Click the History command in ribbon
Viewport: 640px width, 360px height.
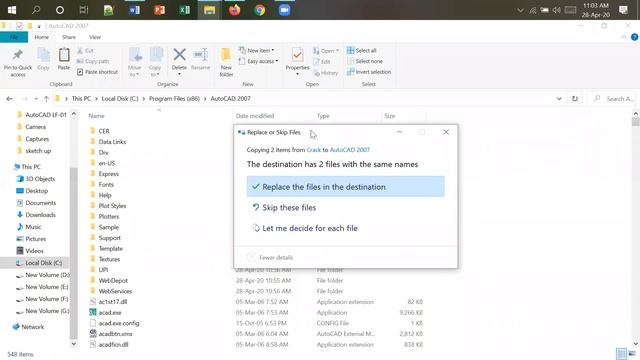[x=325, y=73]
